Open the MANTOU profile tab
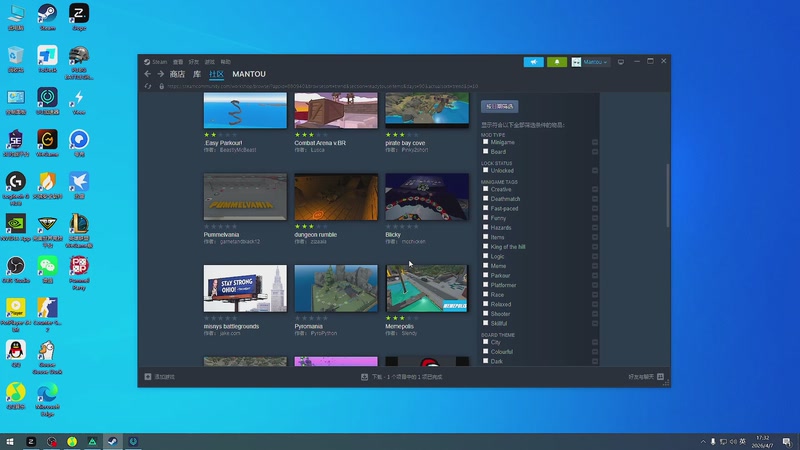800x450 pixels. [x=249, y=74]
